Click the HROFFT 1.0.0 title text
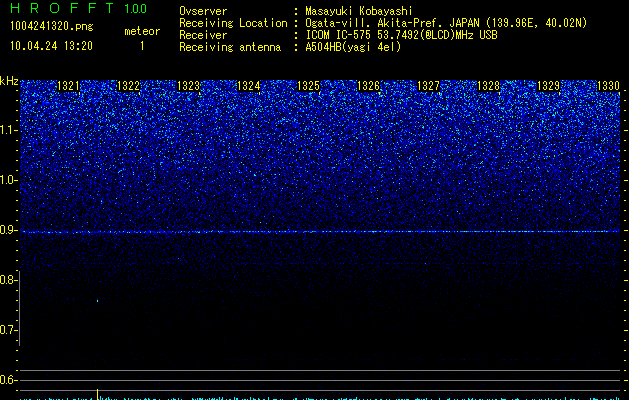Image resolution: width=629 pixels, height=400 pixels. 79,8
